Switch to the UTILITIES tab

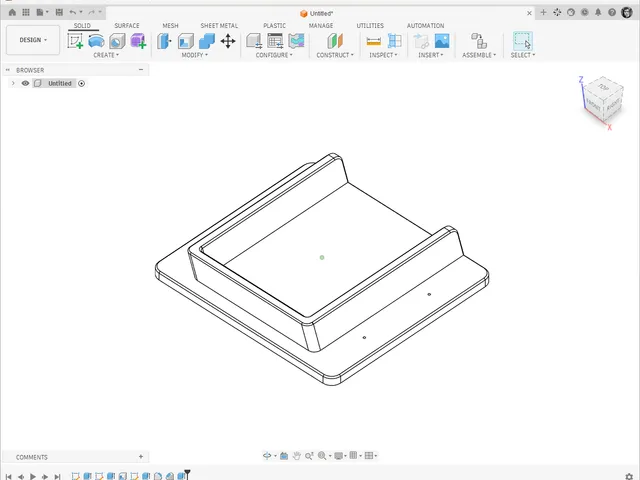click(x=370, y=25)
